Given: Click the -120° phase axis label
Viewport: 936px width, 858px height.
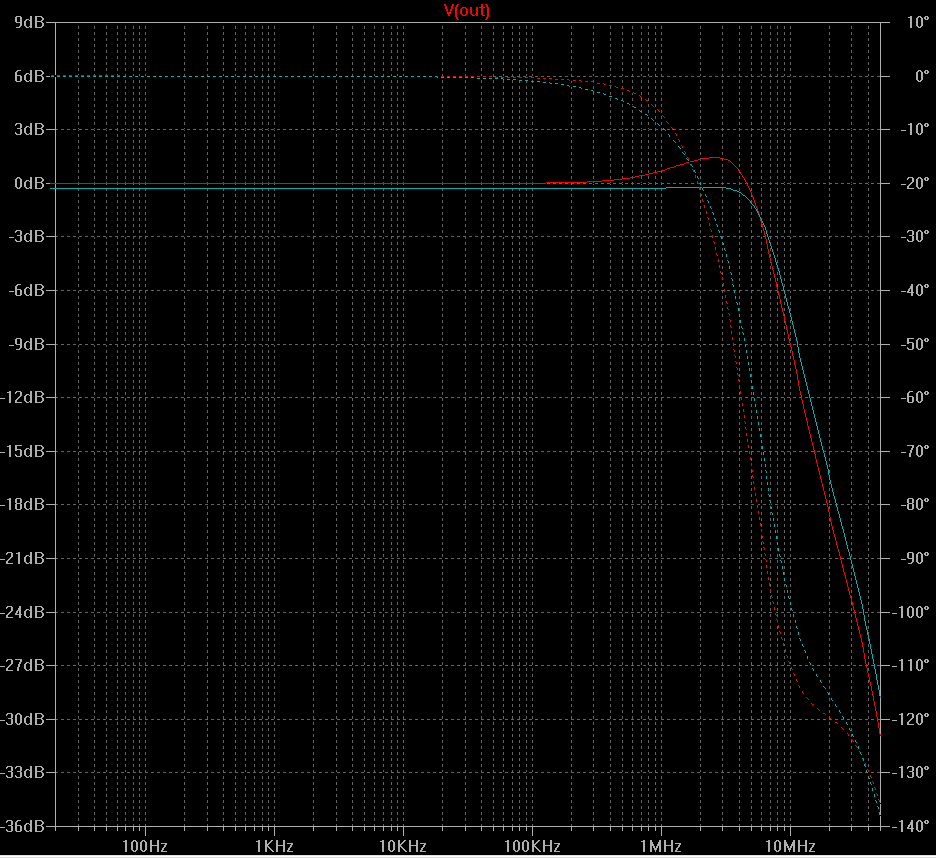Looking at the screenshot, I should tap(911, 719).
